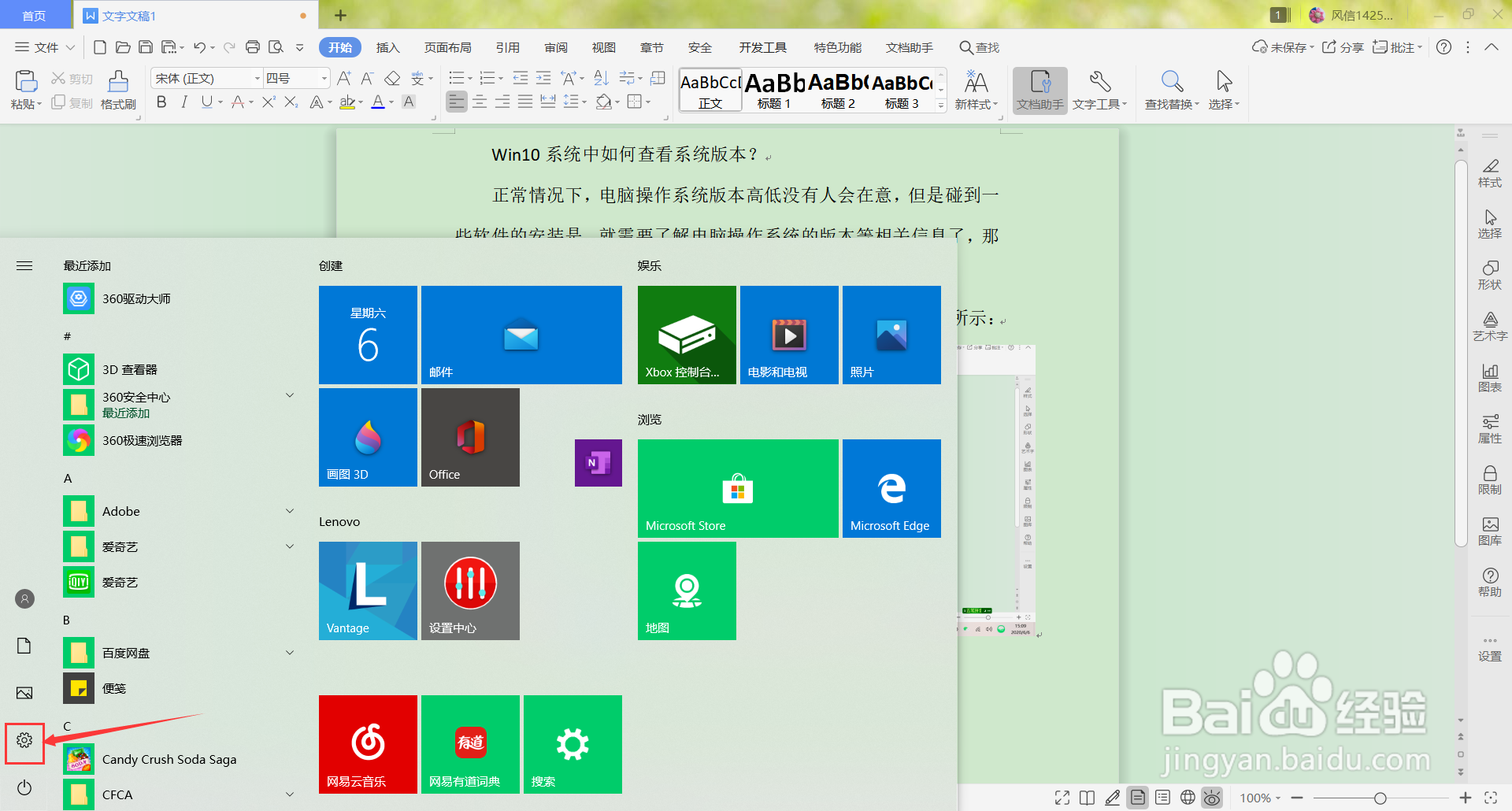Open 艺术字 from the right sidebar

pyautogui.click(x=1490, y=325)
